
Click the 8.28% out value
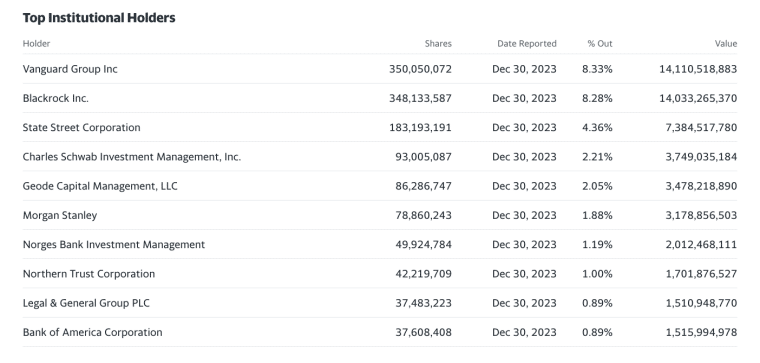click(597, 98)
